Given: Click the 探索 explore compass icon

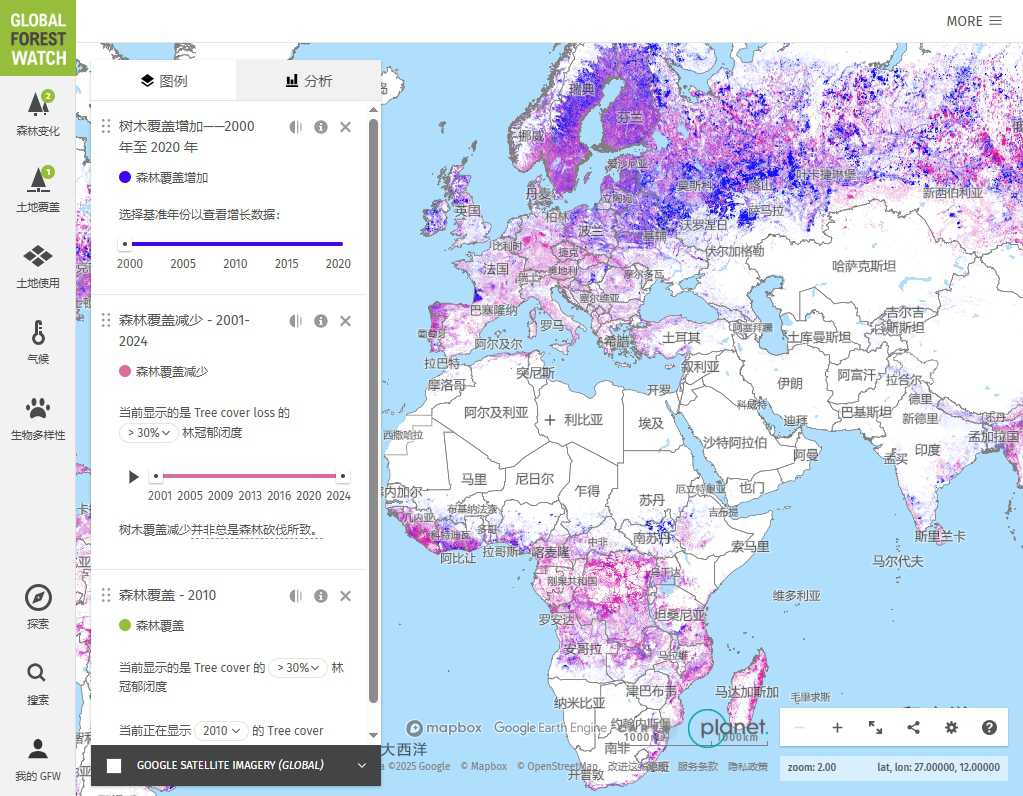Looking at the screenshot, I should (38, 605).
